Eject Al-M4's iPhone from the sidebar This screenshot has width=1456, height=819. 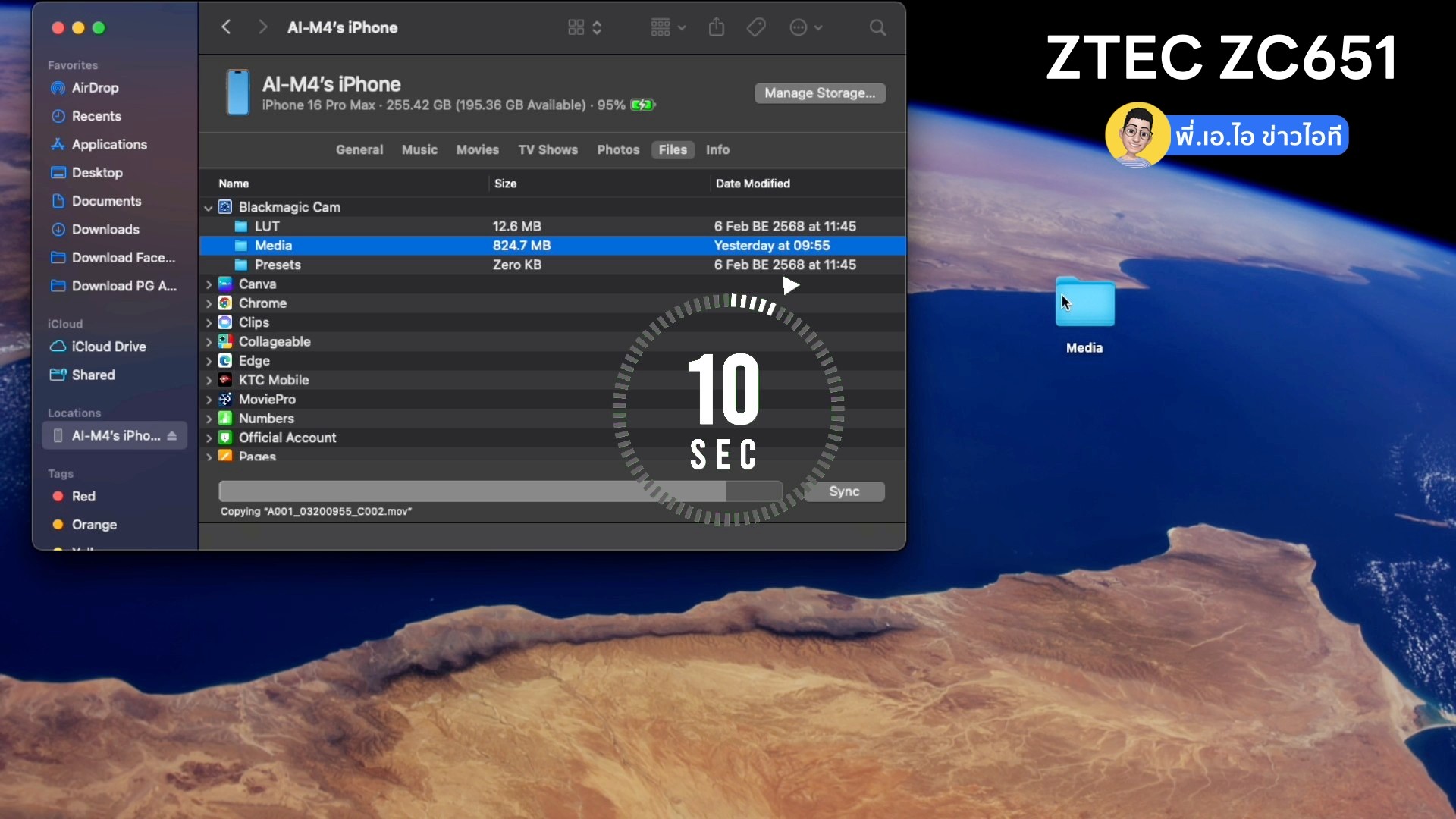click(x=172, y=435)
